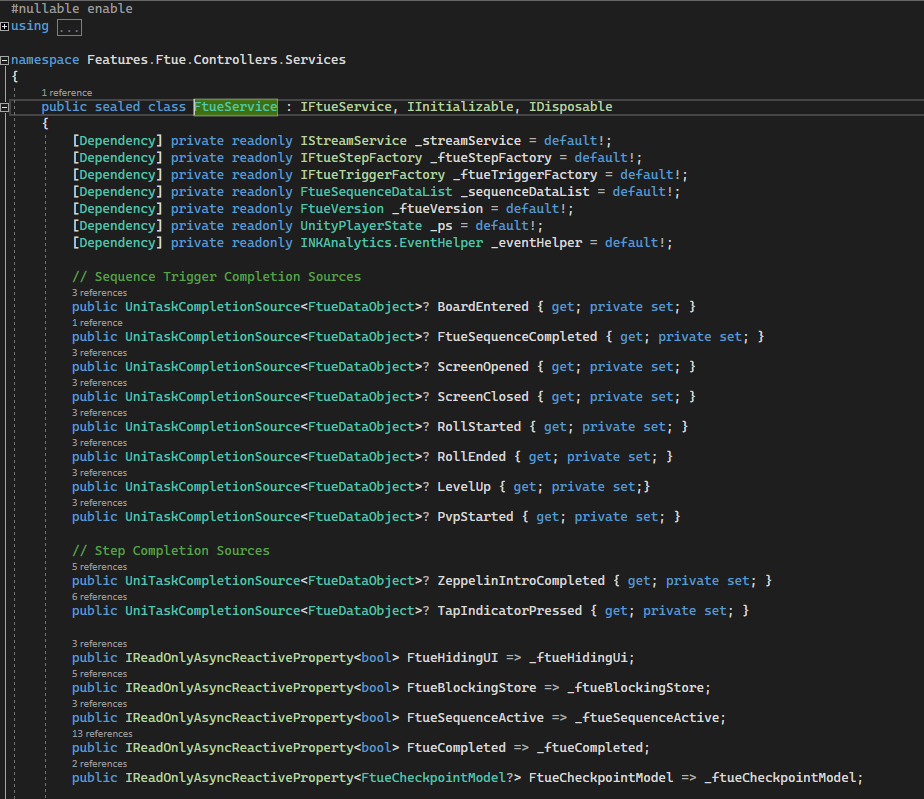924x799 pixels.
Task: Click the _ftueSequenceActive backing field
Action: pyautogui.click(x=647, y=718)
